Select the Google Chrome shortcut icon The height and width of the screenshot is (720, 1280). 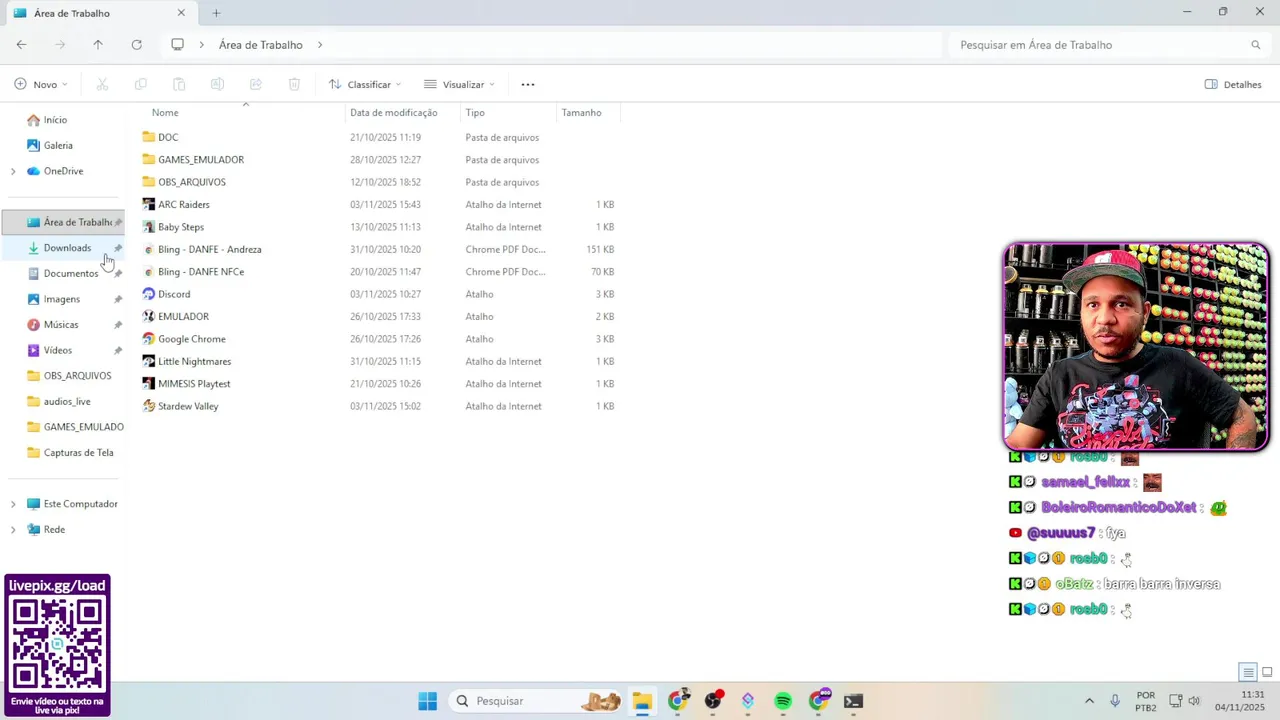coord(149,339)
